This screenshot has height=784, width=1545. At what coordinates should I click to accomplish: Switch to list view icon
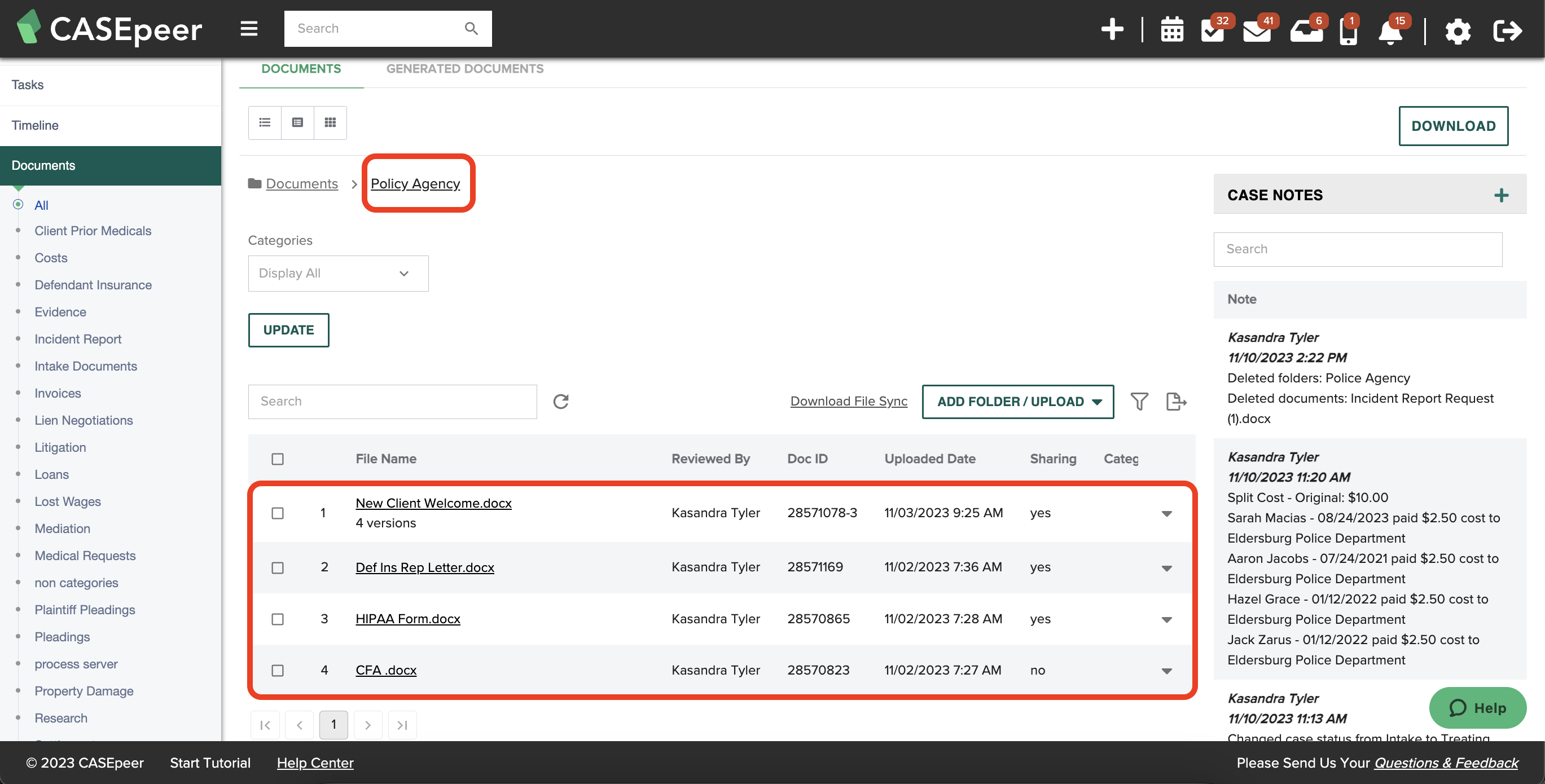pyautogui.click(x=265, y=122)
